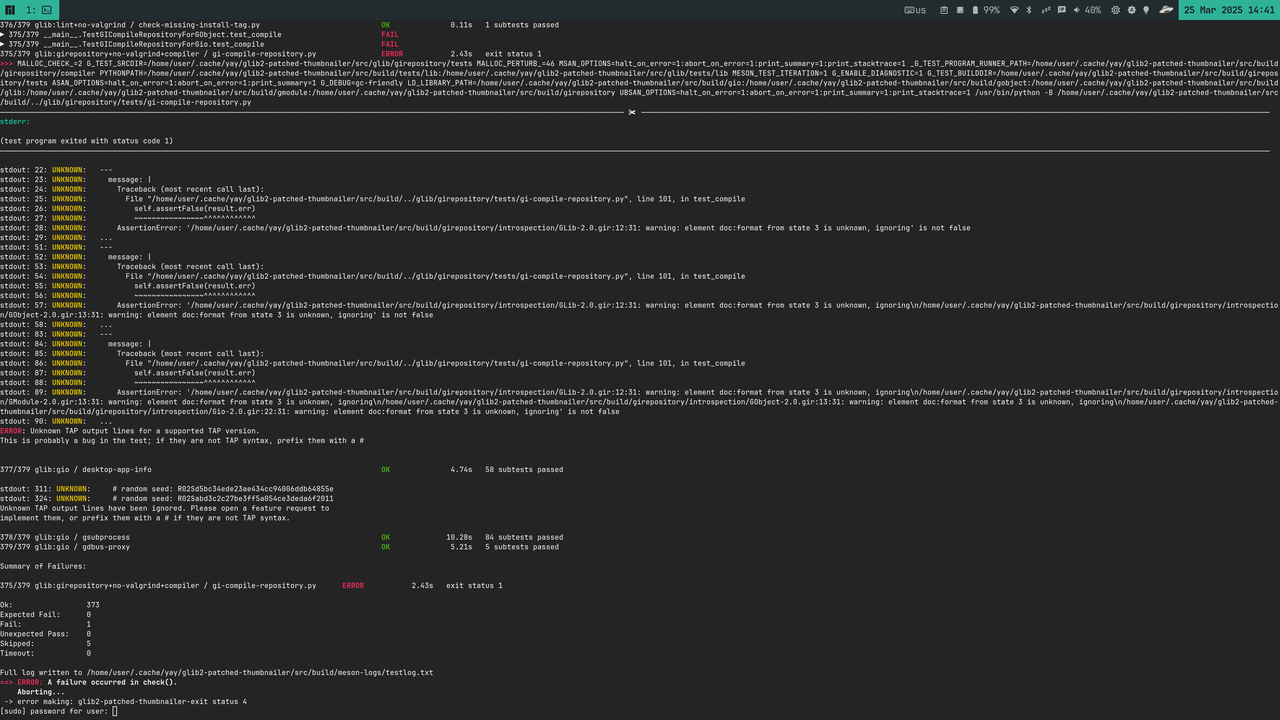This screenshot has width=1280, height=720.
Task: Open the date and time '25 Mar 2025 14:41'
Action: click(1229, 10)
